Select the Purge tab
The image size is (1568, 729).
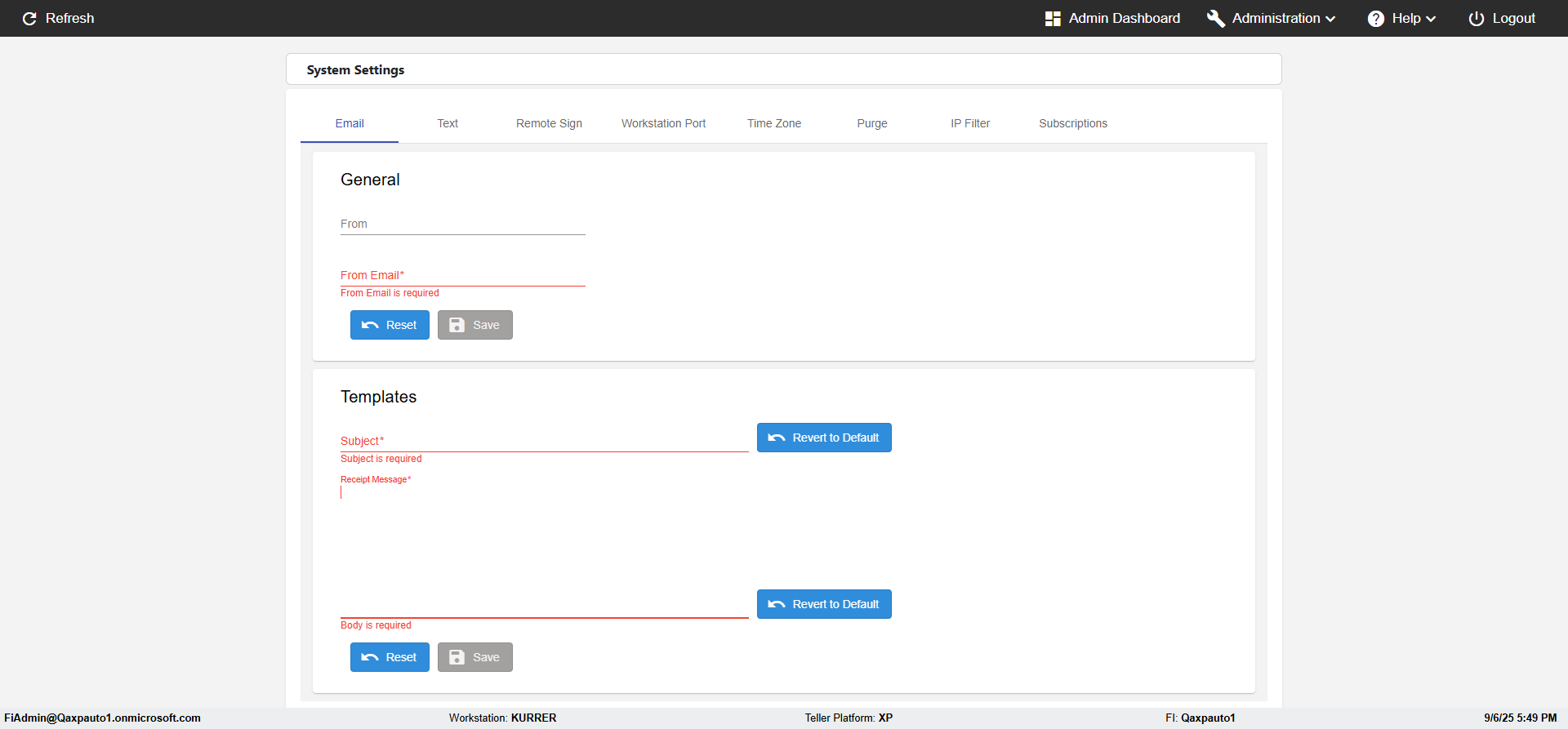(x=872, y=124)
